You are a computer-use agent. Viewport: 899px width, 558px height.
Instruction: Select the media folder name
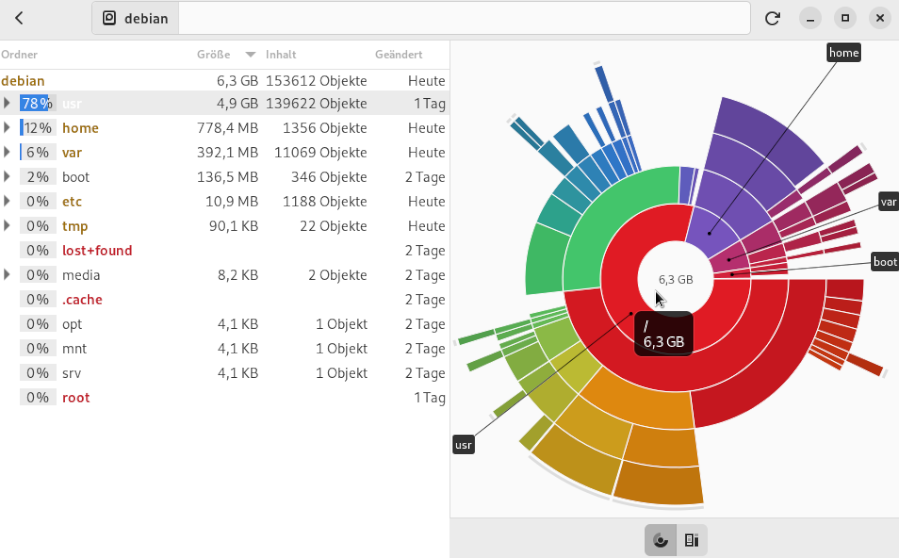point(81,275)
